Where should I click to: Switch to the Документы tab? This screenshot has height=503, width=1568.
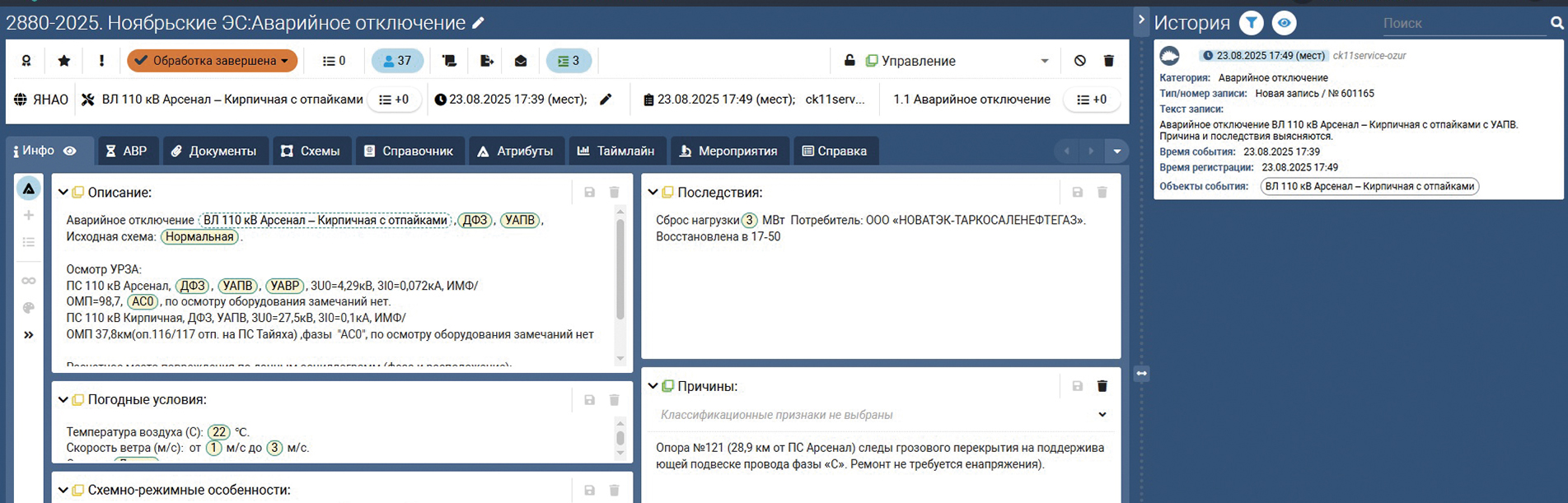tap(214, 151)
